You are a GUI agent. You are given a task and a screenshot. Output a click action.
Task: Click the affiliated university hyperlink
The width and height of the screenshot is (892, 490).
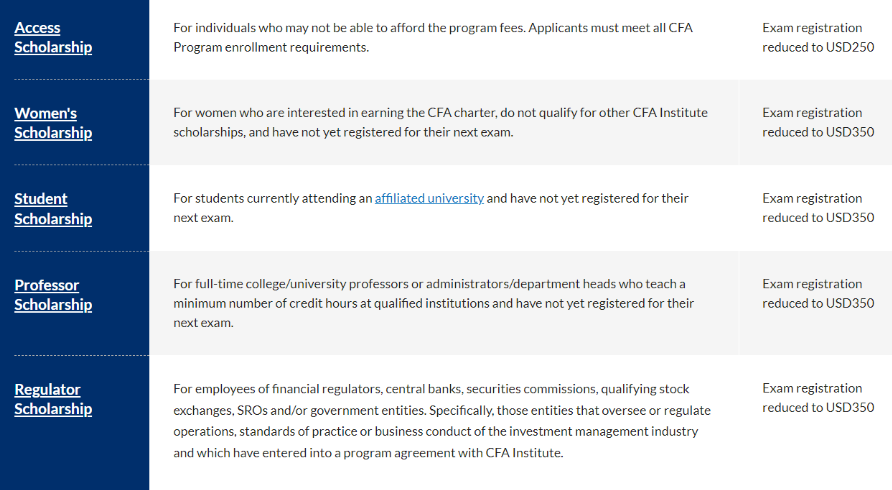pyautogui.click(x=429, y=198)
